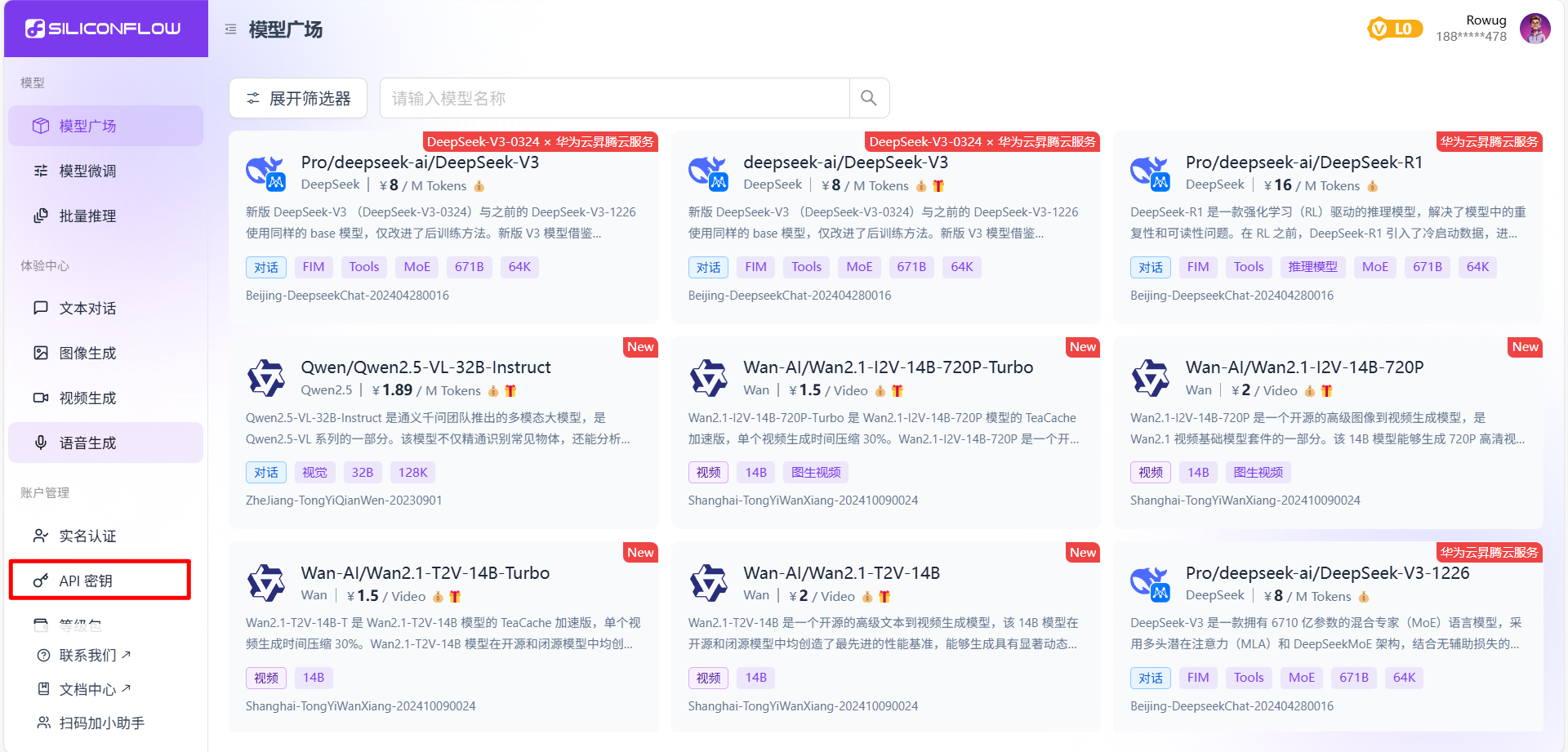The image size is (1568, 752).
Task: Click 华为云昇腾云服务 badge on DeepSeek-R1 card
Action: pyautogui.click(x=1489, y=142)
